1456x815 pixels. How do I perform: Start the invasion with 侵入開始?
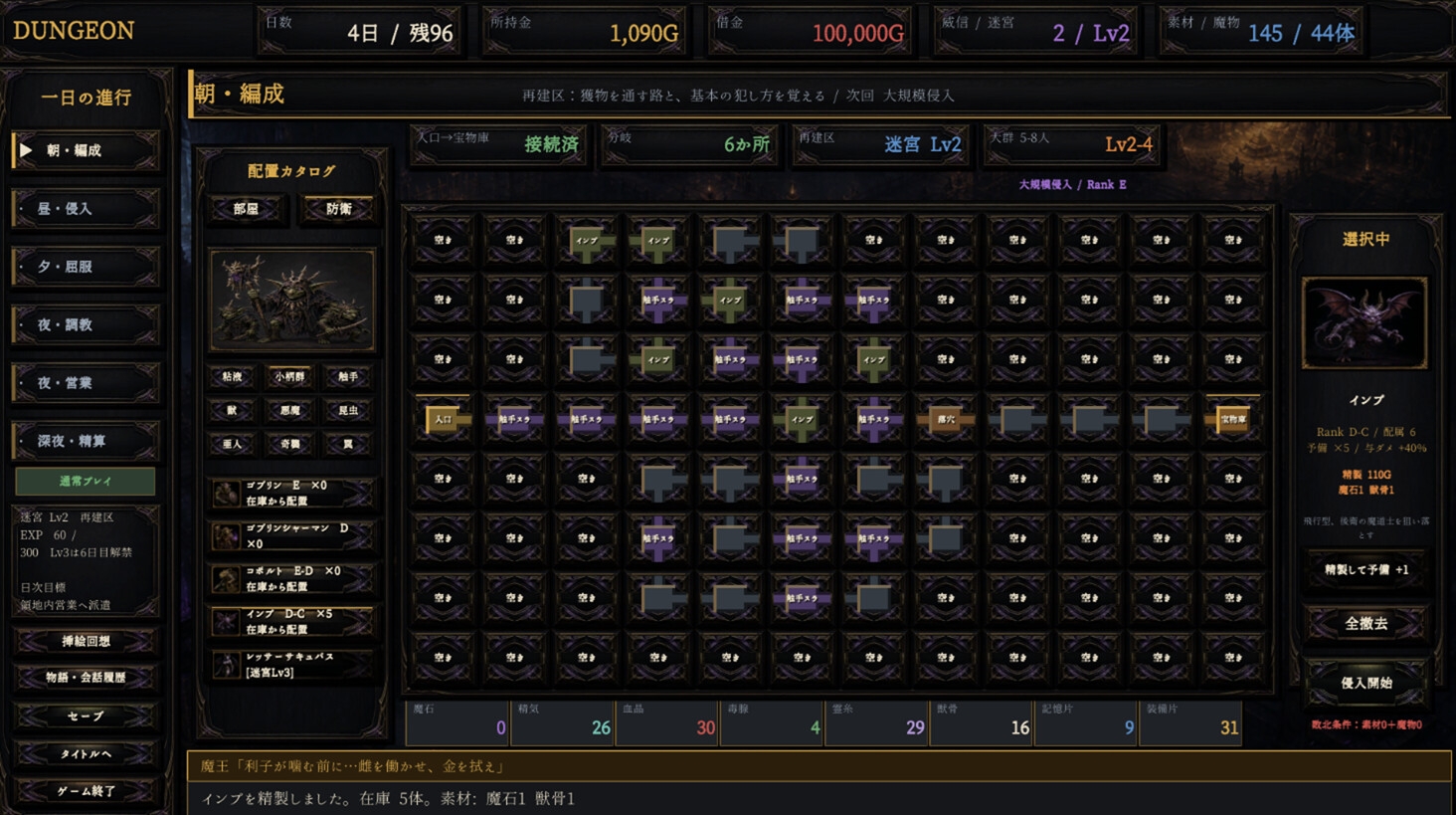(x=1365, y=683)
